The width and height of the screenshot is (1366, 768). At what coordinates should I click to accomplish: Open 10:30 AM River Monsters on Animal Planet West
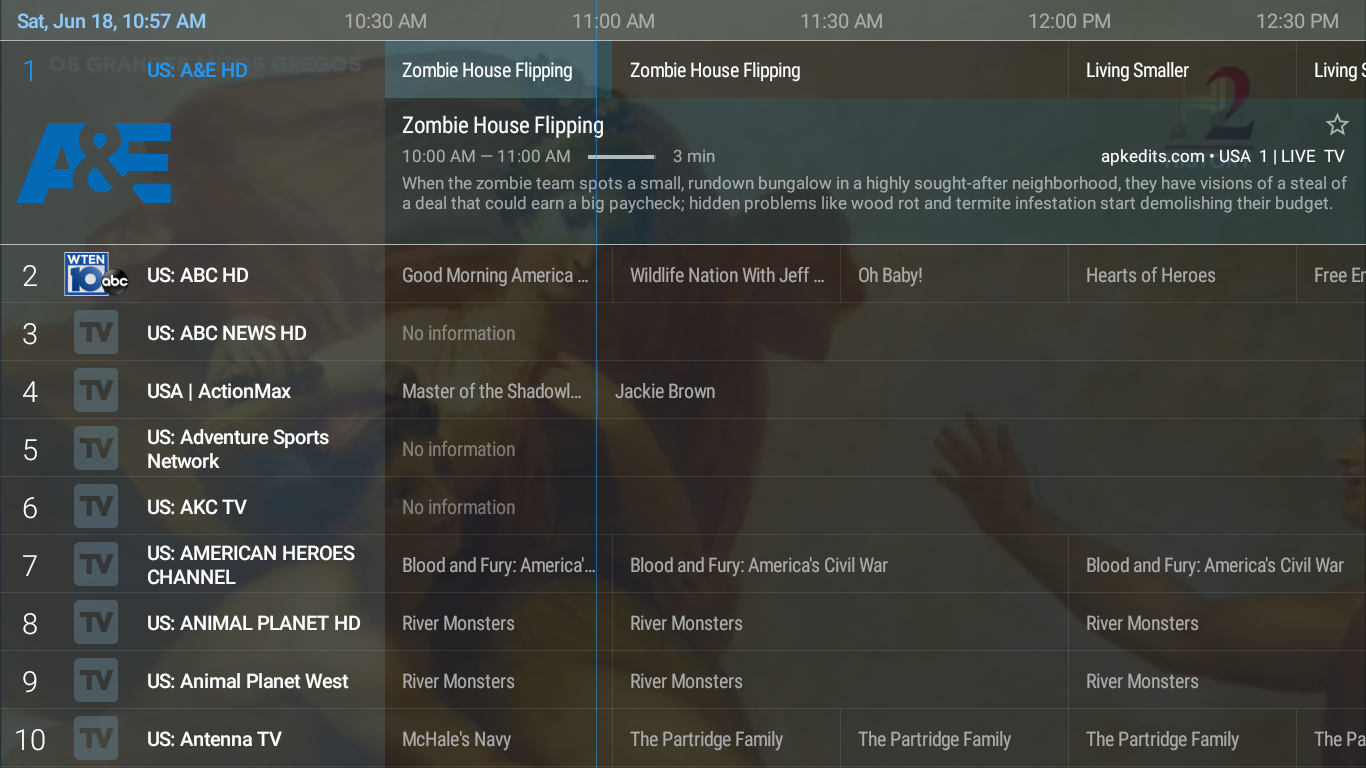click(498, 681)
